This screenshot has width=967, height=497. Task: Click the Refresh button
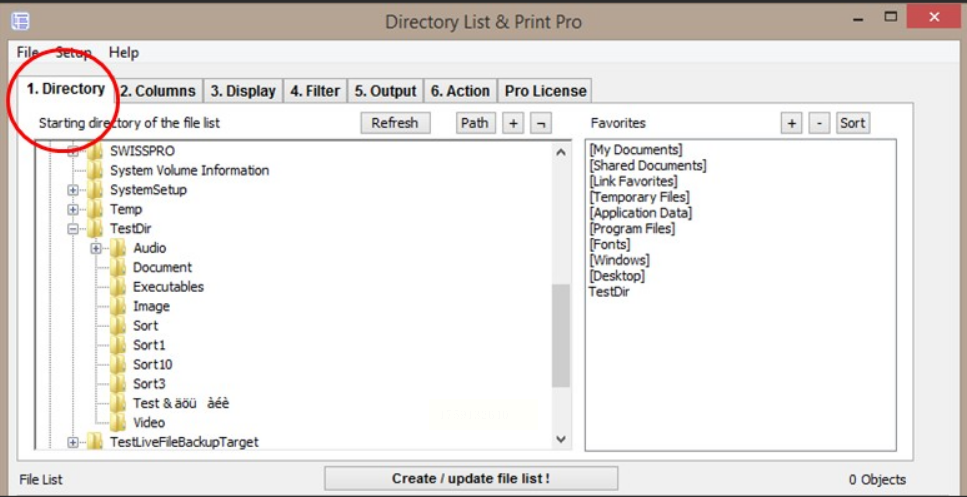click(395, 123)
